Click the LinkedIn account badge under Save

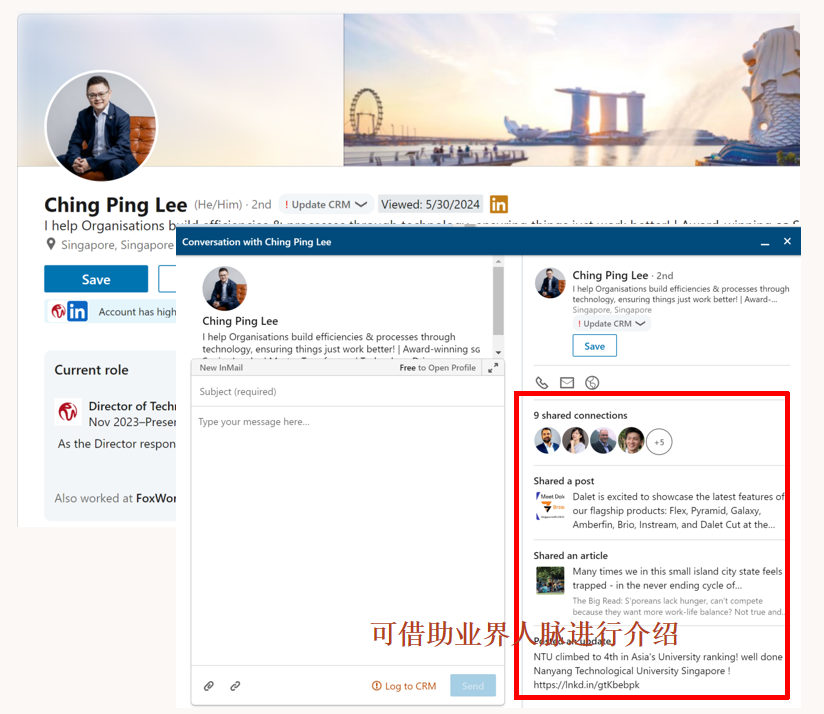[77, 311]
